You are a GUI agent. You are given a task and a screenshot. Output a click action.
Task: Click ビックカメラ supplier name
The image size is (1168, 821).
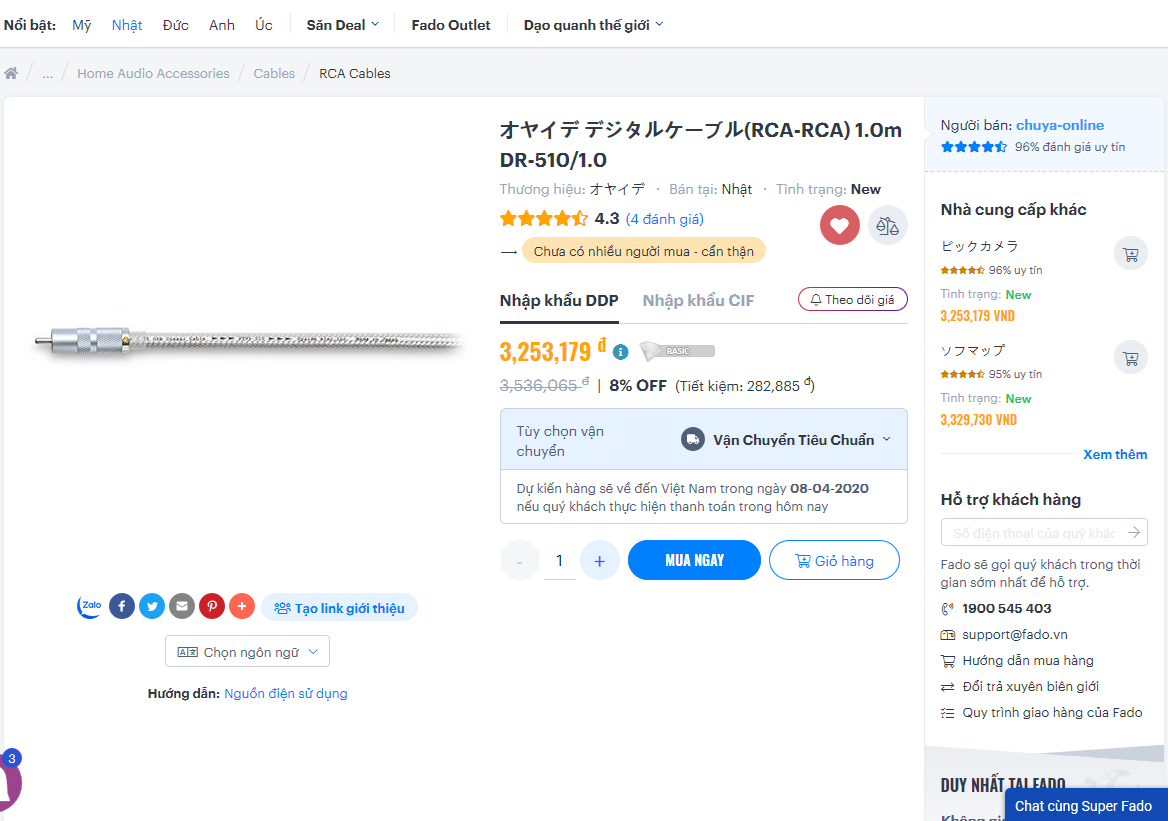(x=979, y=246)
